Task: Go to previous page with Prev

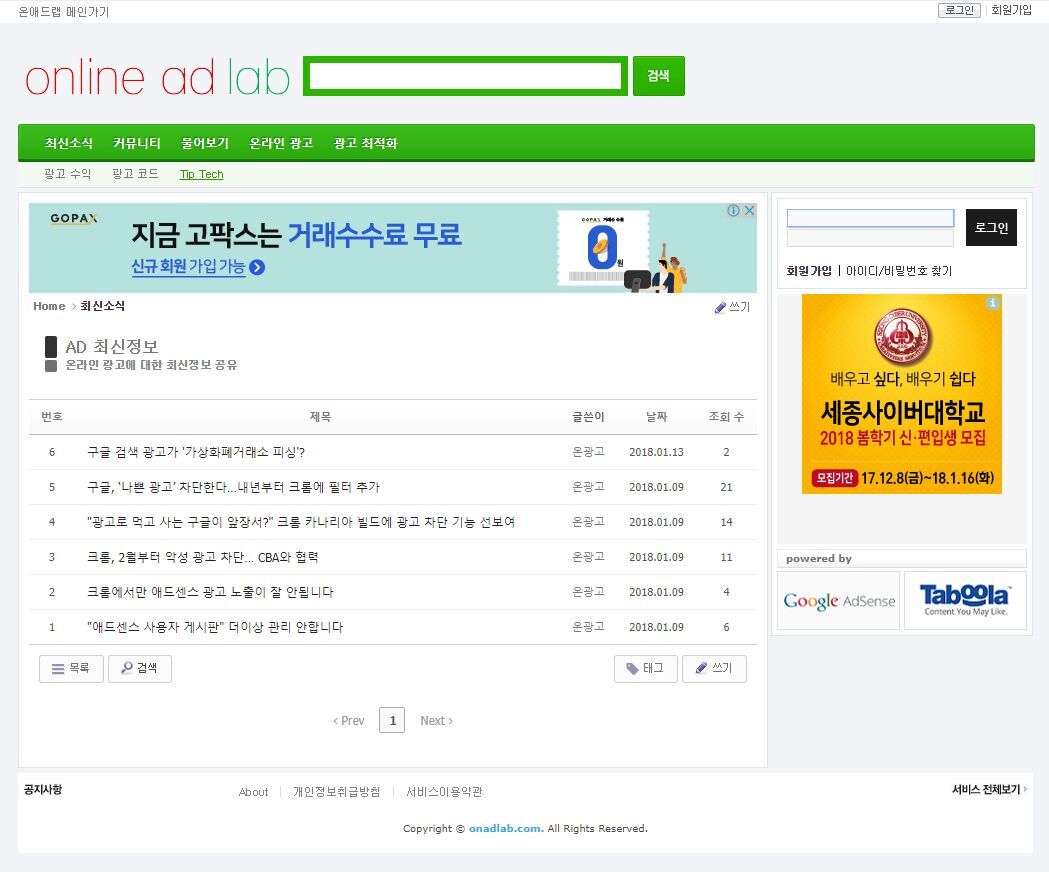Action: [349, 721]
